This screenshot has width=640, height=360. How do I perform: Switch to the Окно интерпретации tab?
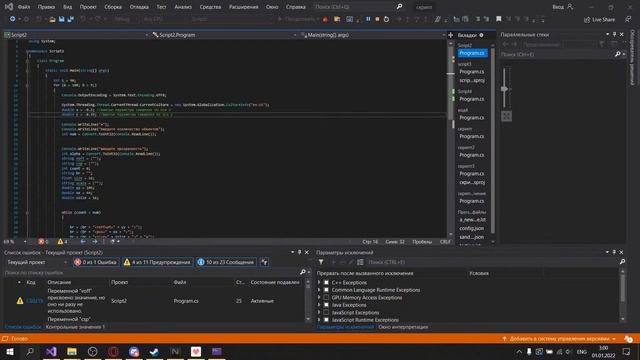click(x=403, y=327)
